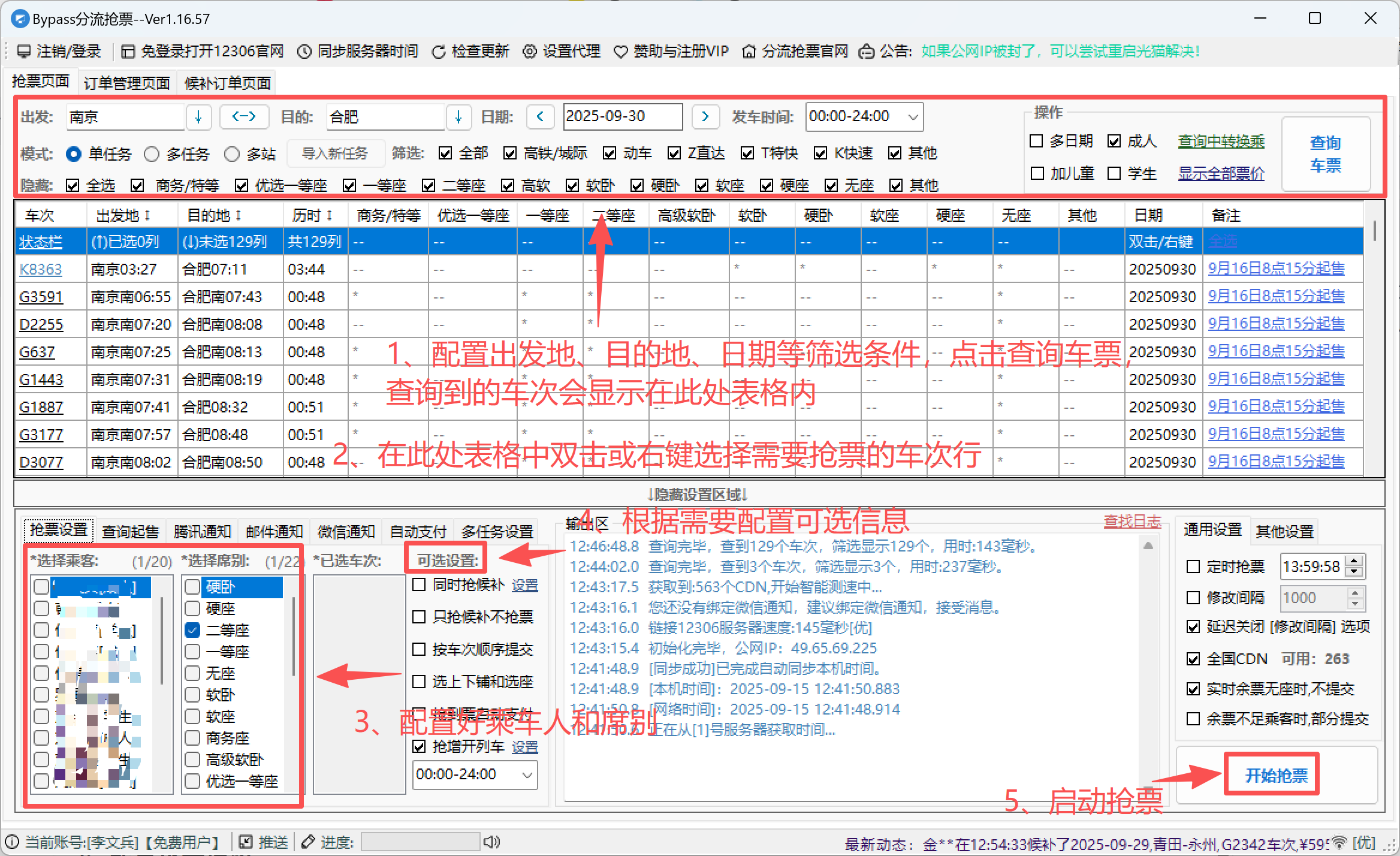The height and width of the screenshot is (856, 1400).
Task: Open proxy settings gear icon
Action: click(x=530, y=52)
